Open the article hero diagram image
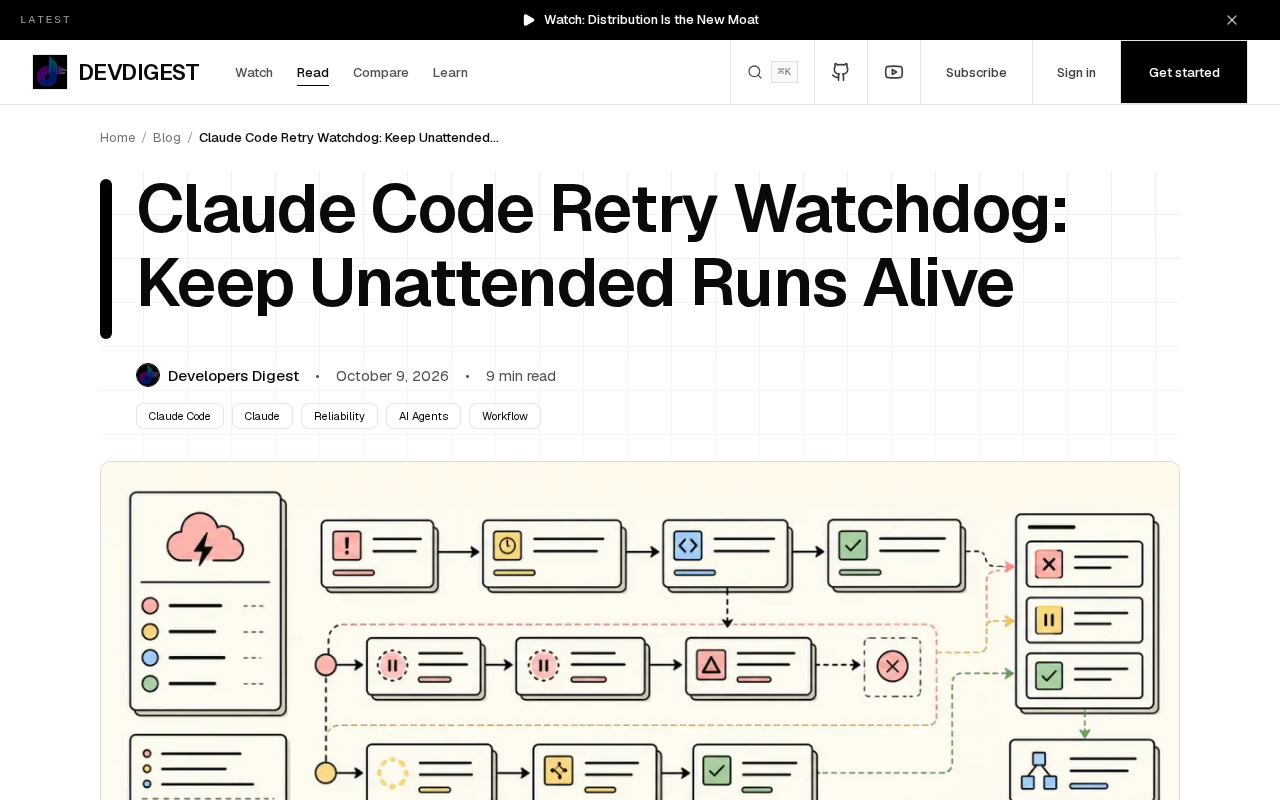The image size is (1280, 800). click(x=640, y=631)
